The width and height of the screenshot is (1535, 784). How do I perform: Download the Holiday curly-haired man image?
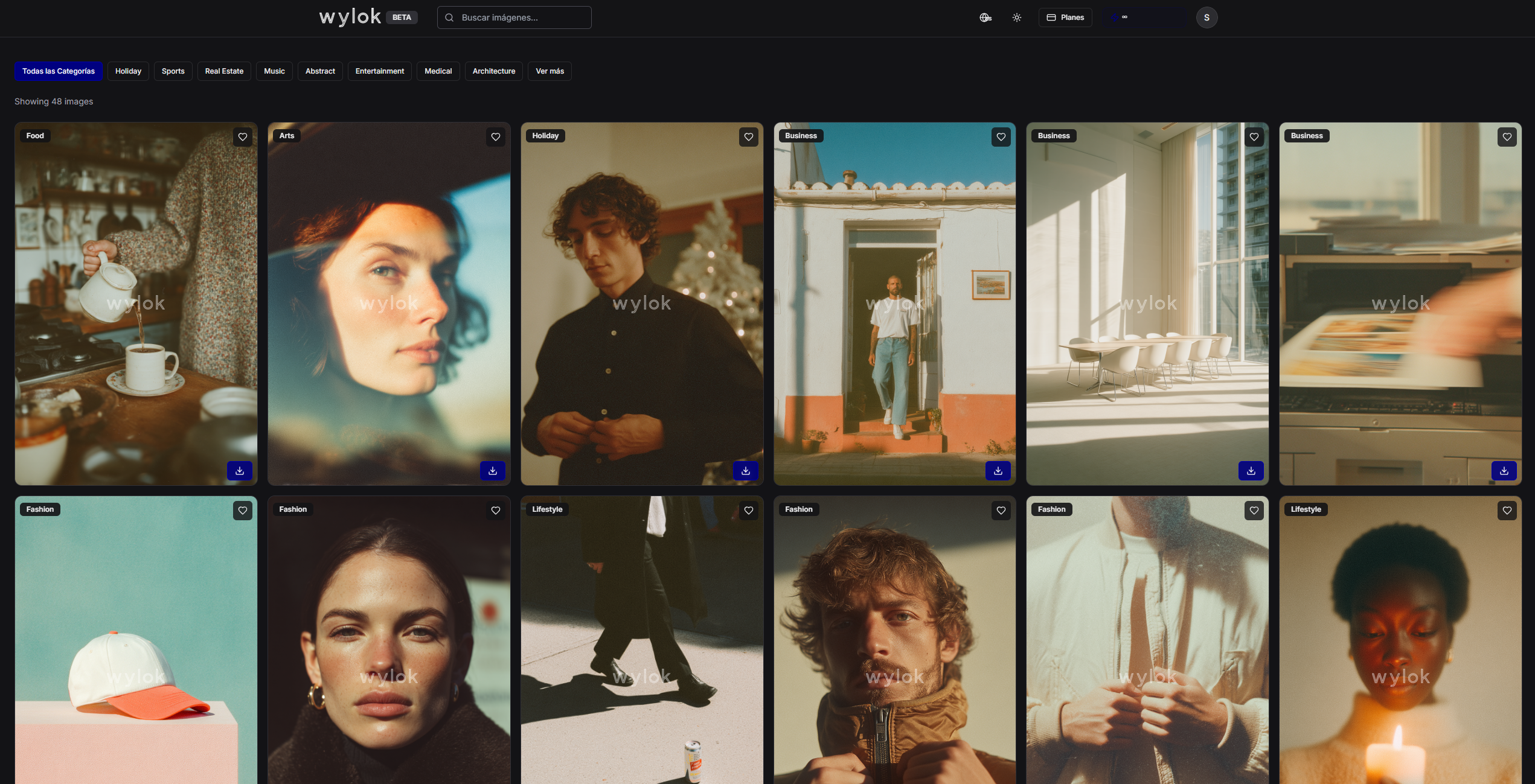pos(746,471)
